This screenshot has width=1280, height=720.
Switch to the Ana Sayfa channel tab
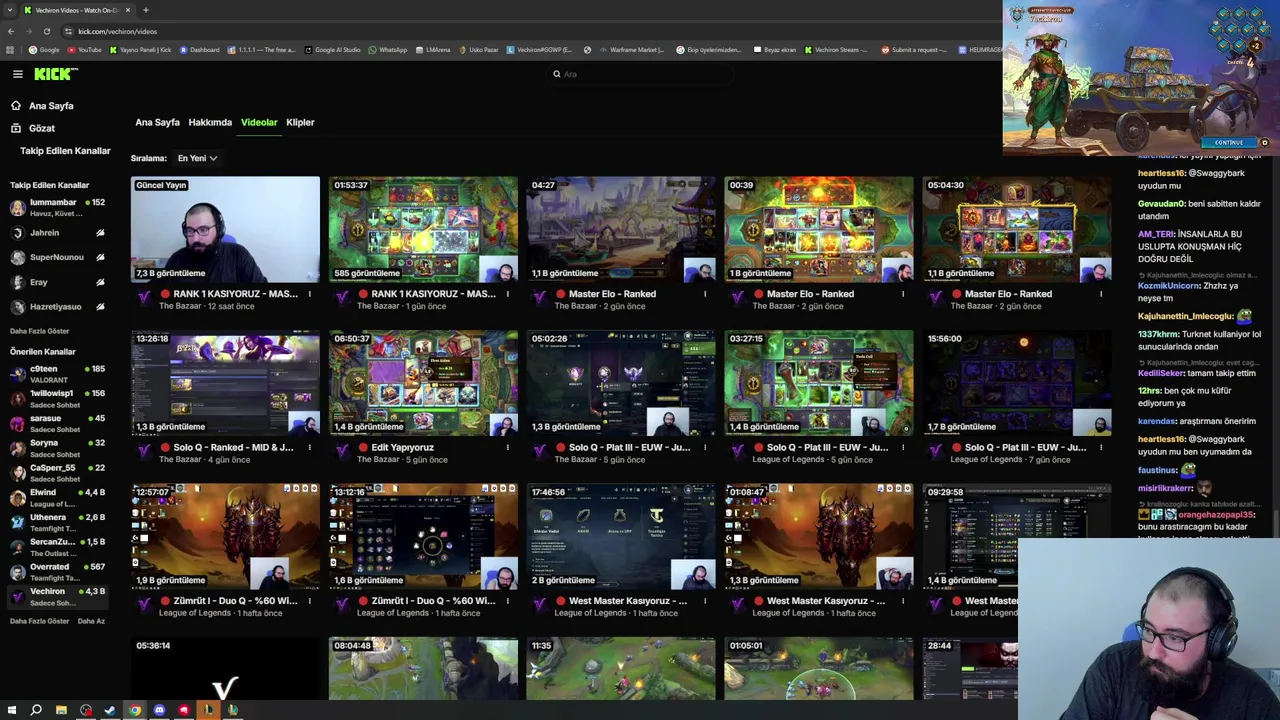pos(157,122)
